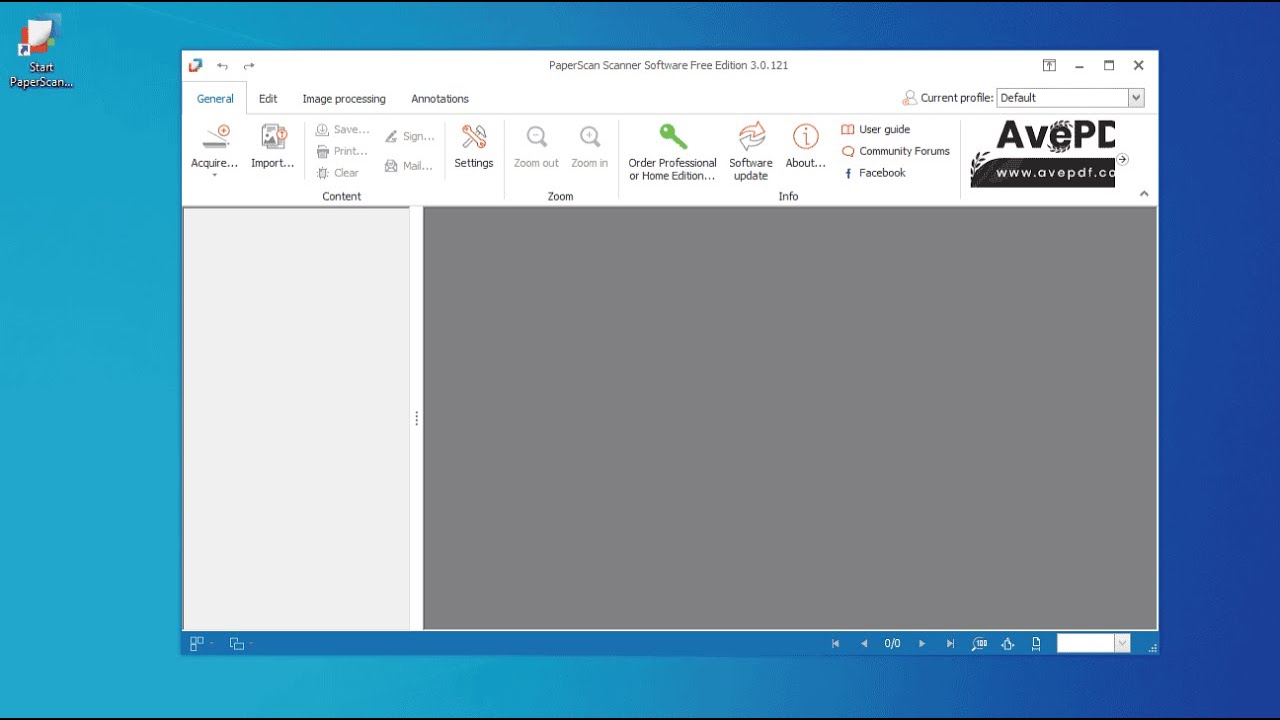Click the thumbnail layout icon in status bar
The image size is (1280, 720).
click(x=197, y=644)
